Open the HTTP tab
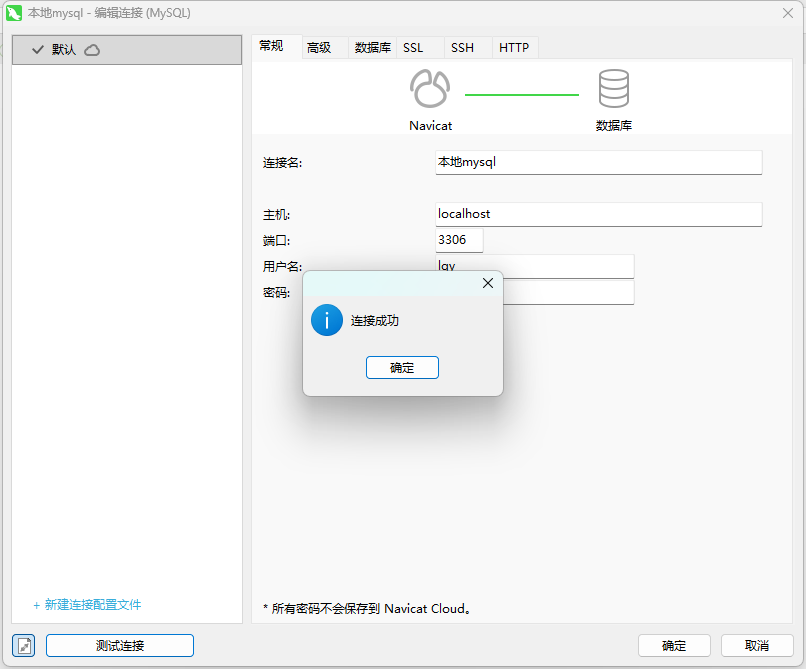 point(514,48)
